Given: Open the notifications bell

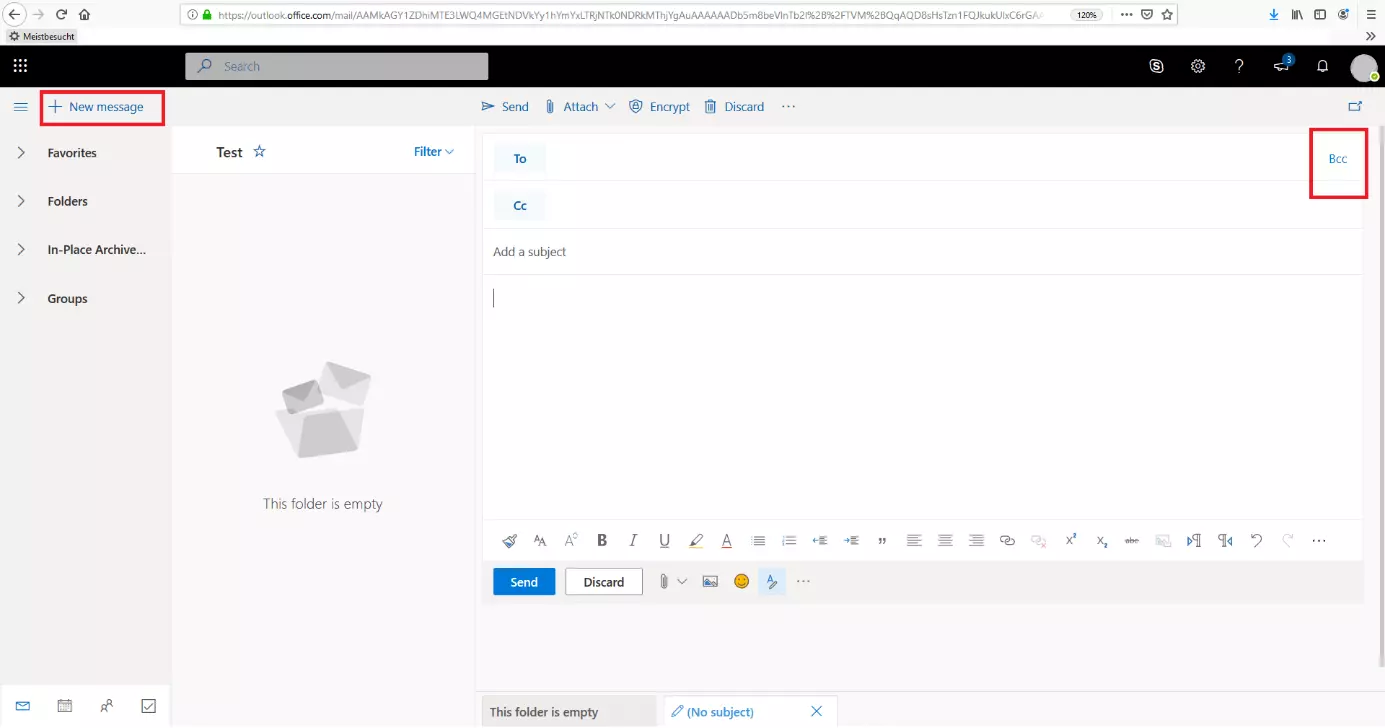Looking at the screenshot, I should [1322, 66].
